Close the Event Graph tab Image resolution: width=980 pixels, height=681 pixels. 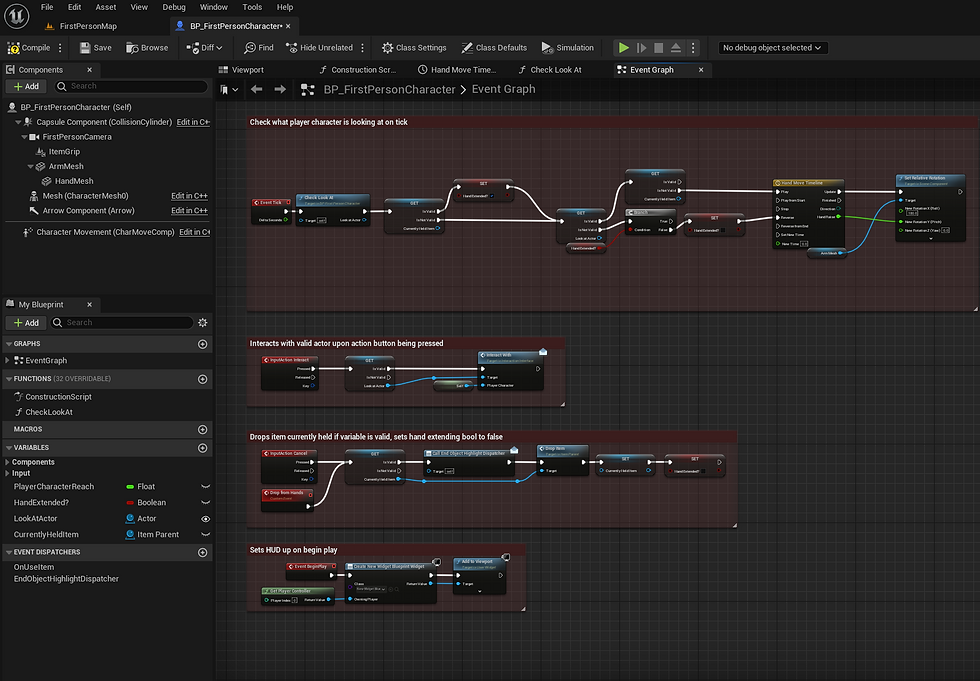tap(701, 70)
